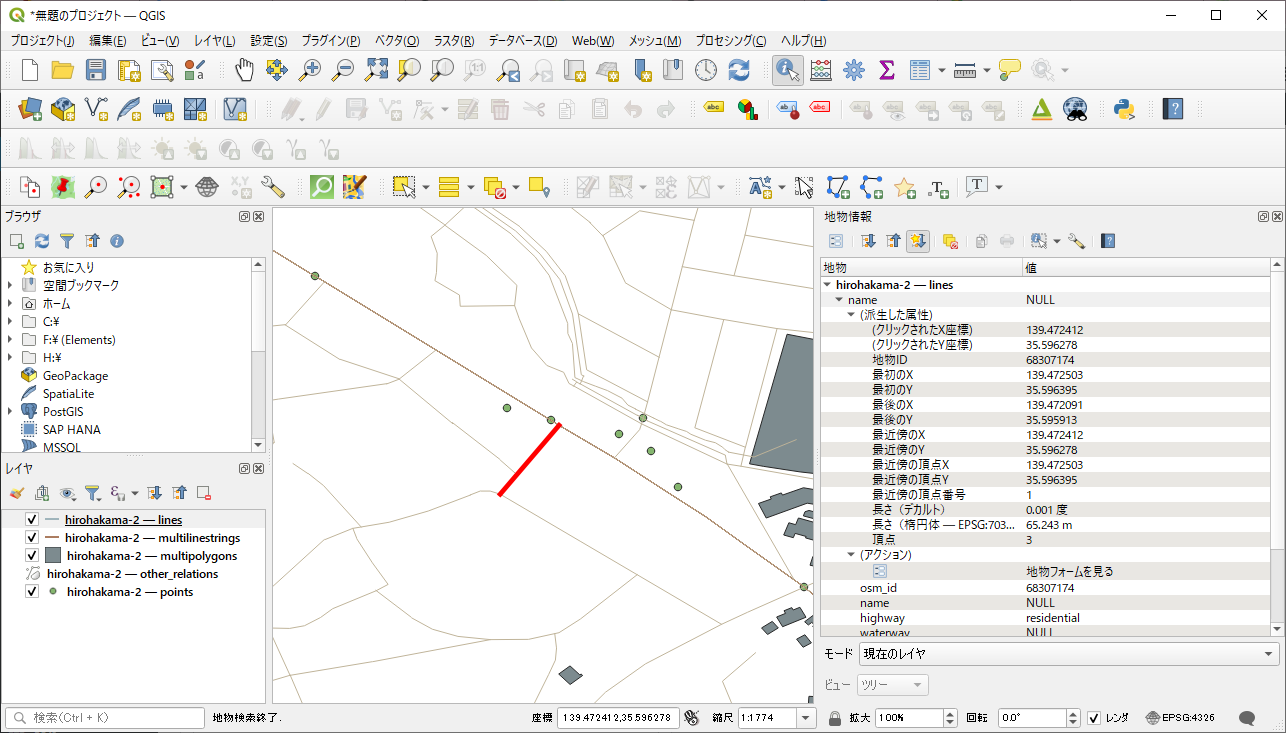Select the Identify Features tool

pyautogui.click(x=788, y=70)
